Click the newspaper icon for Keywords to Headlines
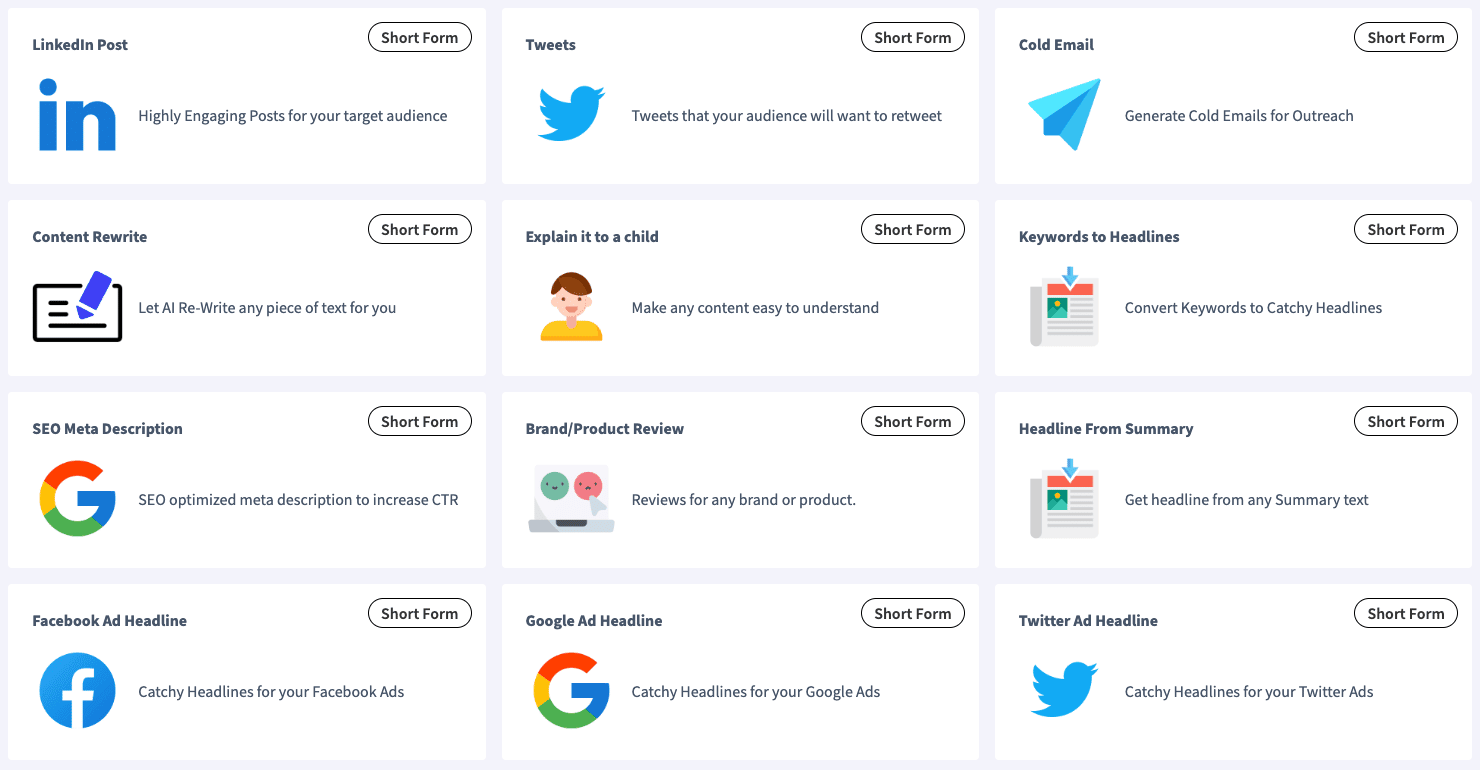The image size is (1480, 770). (1064, 306)
